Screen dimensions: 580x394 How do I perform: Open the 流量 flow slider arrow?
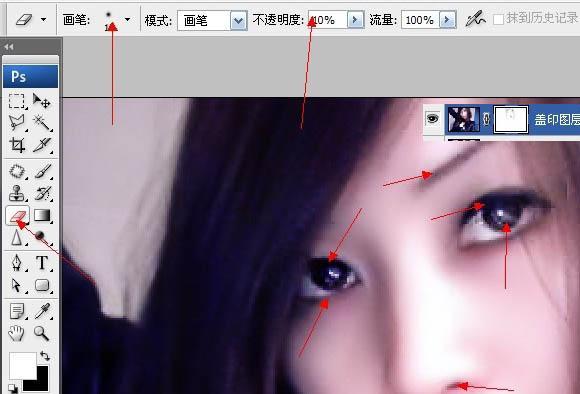(x=448, y=19)
